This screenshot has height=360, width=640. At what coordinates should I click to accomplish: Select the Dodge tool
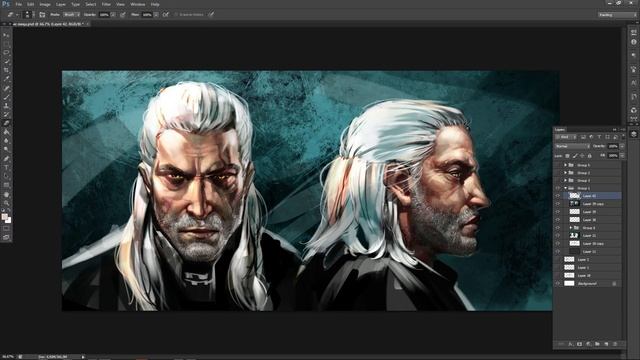click(6, 150)
